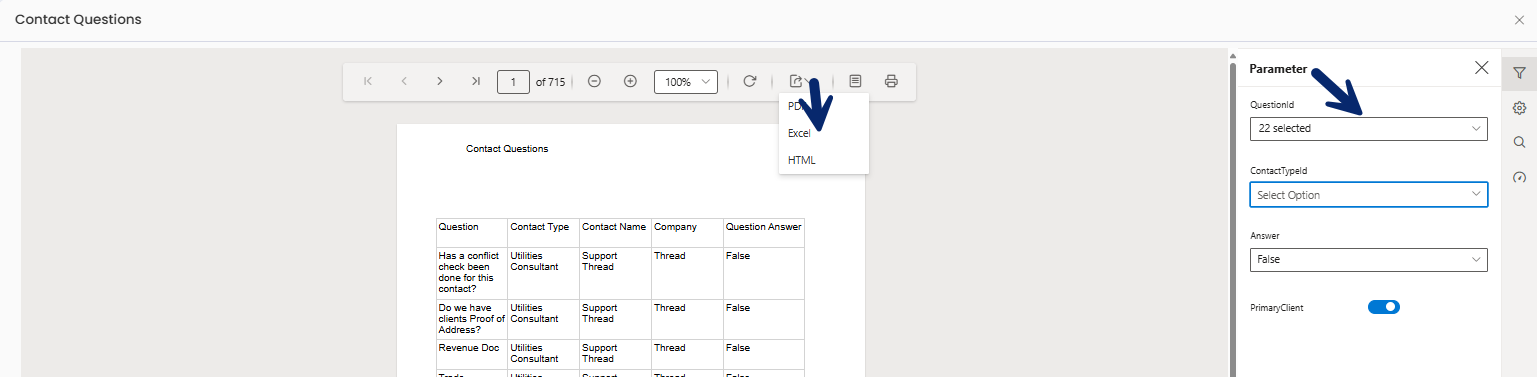Jump to last report page
The height and width of the screenshot is (377, 1537).
pyautogui.click(x=476, y=81)
